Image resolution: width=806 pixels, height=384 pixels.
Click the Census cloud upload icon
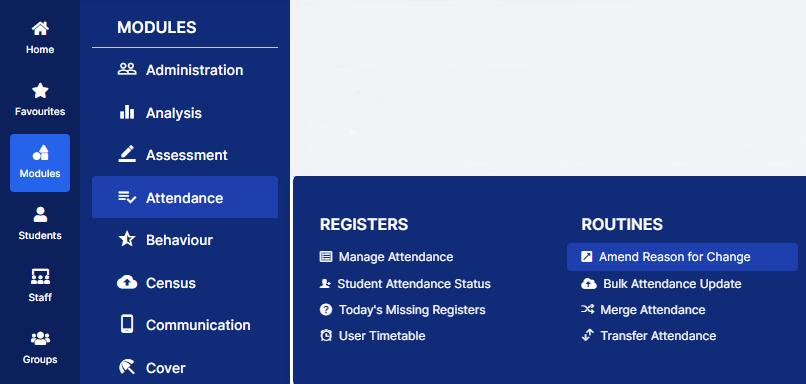pos(127,282)
